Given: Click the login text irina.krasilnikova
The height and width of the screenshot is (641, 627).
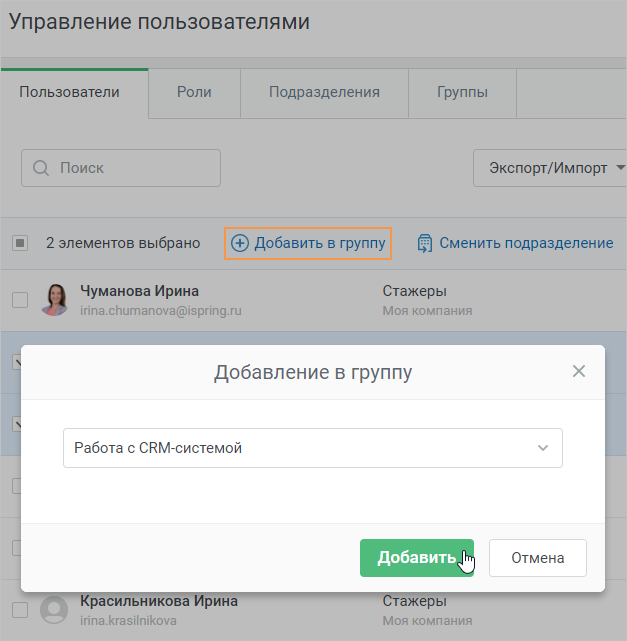Looking at the screenshot, I should [x=128, y=621].
